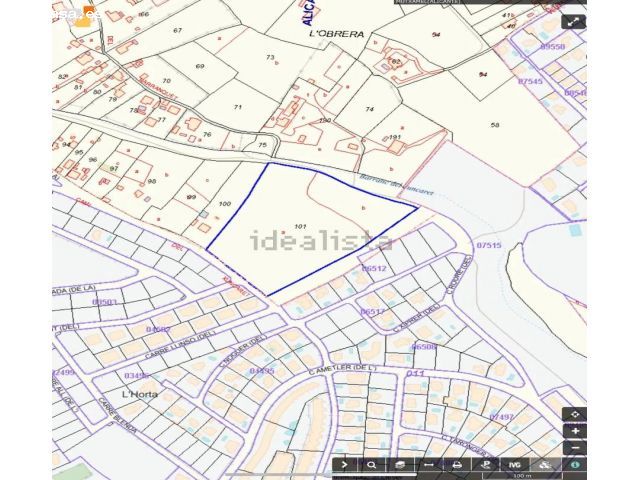Viewport: 640px width, 480px height.
Task: Click block code 07497 label
Action: (x=501, y=417)
